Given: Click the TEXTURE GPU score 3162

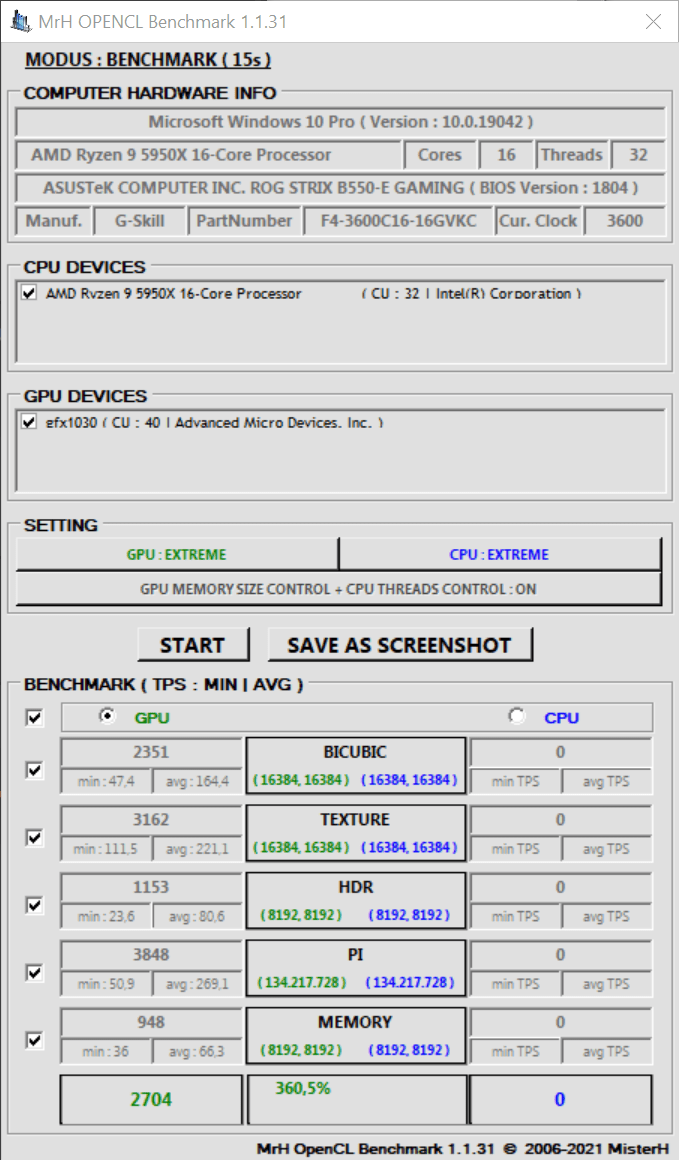Looking at the screenshot, I should [151, 820].
